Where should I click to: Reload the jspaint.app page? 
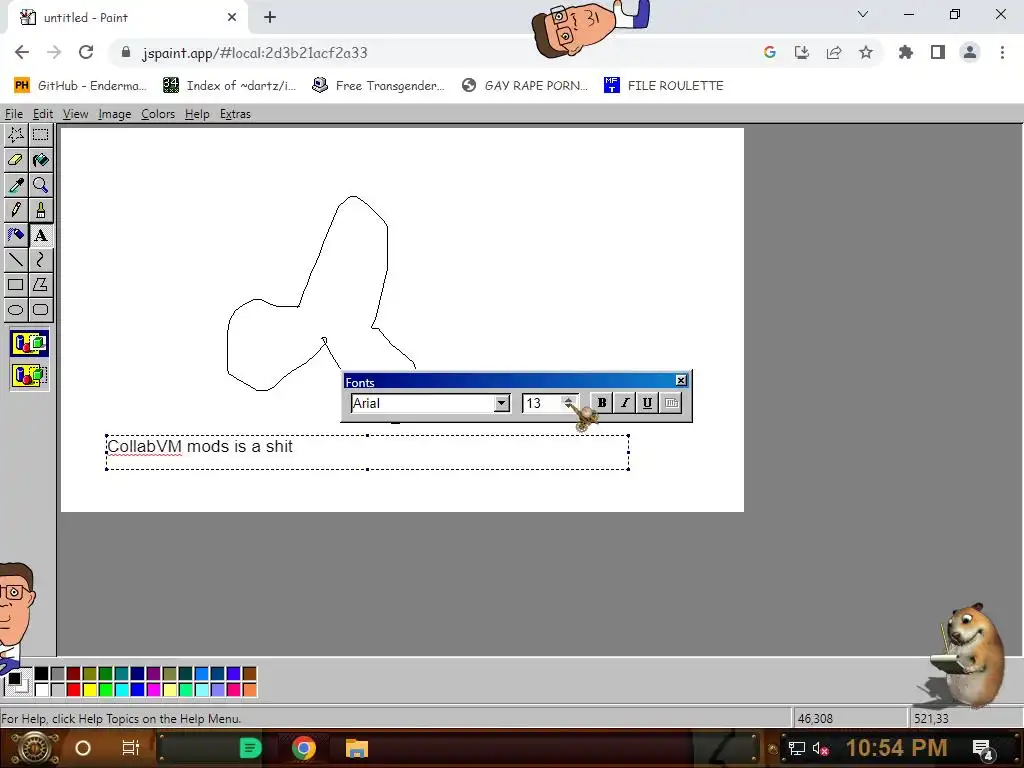click(x=86, y=52)
